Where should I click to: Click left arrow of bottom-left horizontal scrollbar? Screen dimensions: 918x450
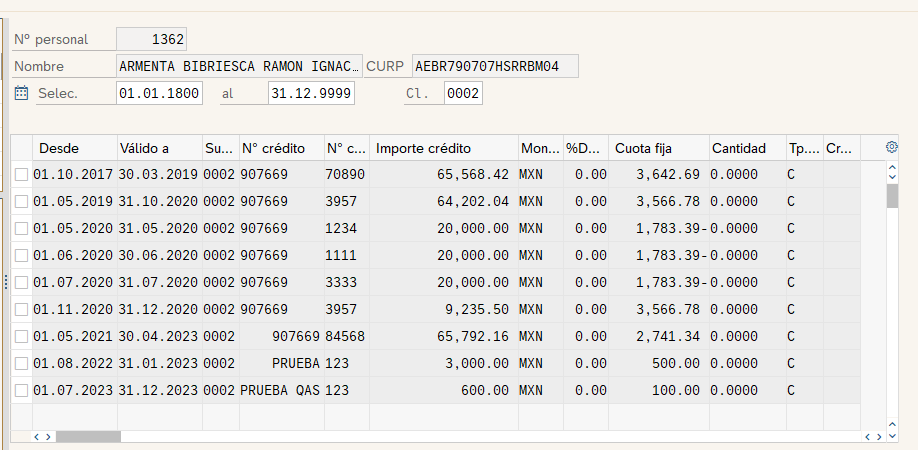point(37,437)
